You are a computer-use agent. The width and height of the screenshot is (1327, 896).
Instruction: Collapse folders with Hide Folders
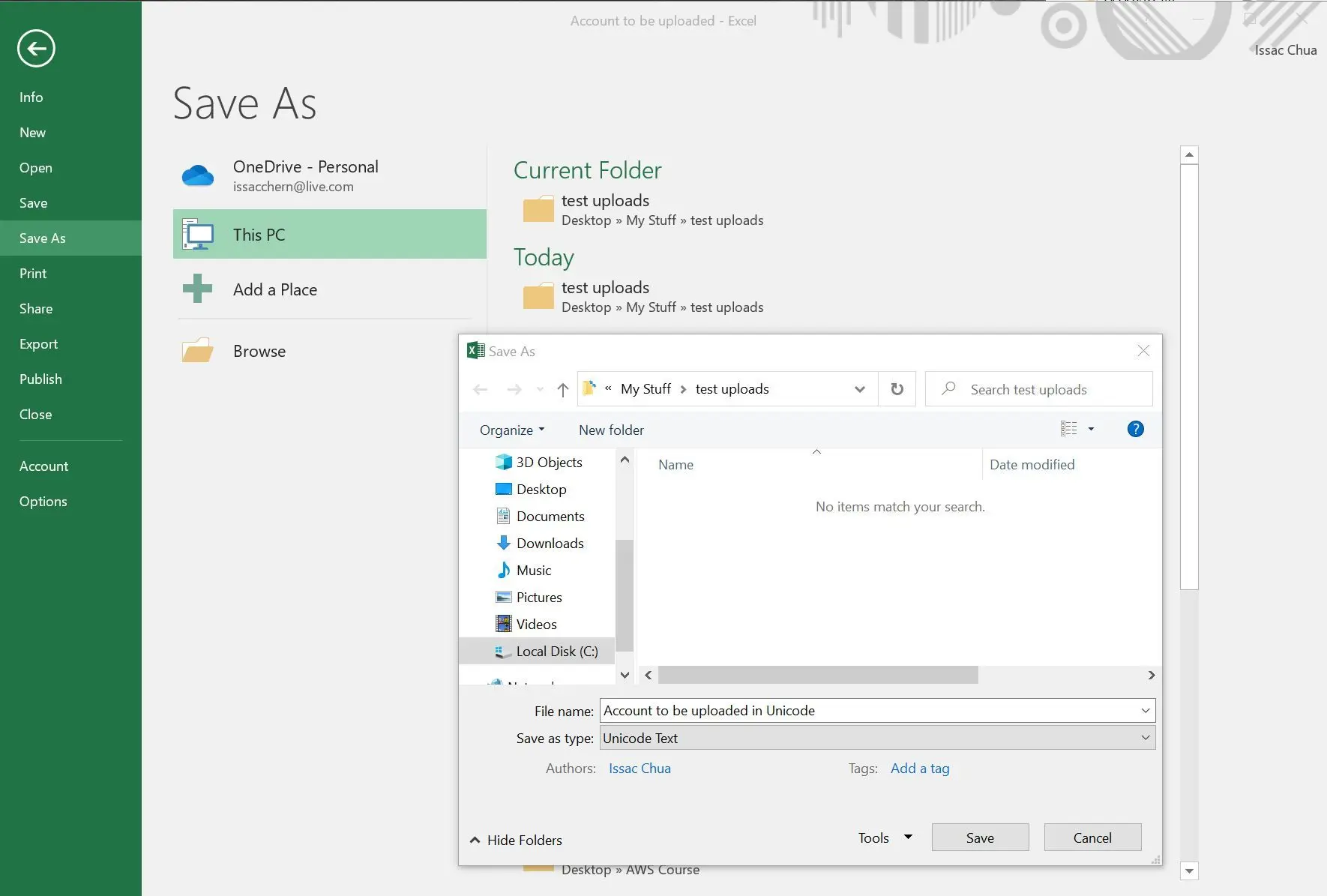516,840
